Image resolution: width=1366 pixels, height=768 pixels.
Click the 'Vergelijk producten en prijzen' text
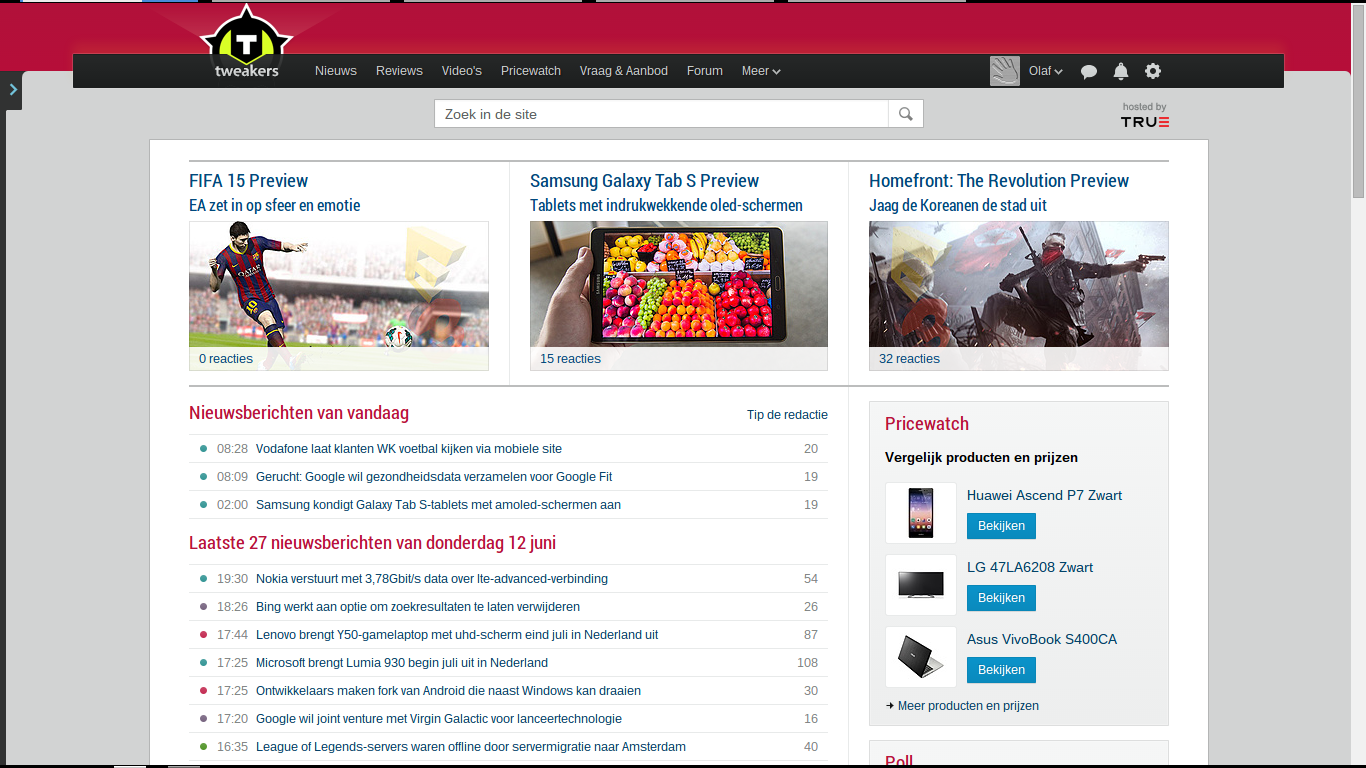pos(981,458)
